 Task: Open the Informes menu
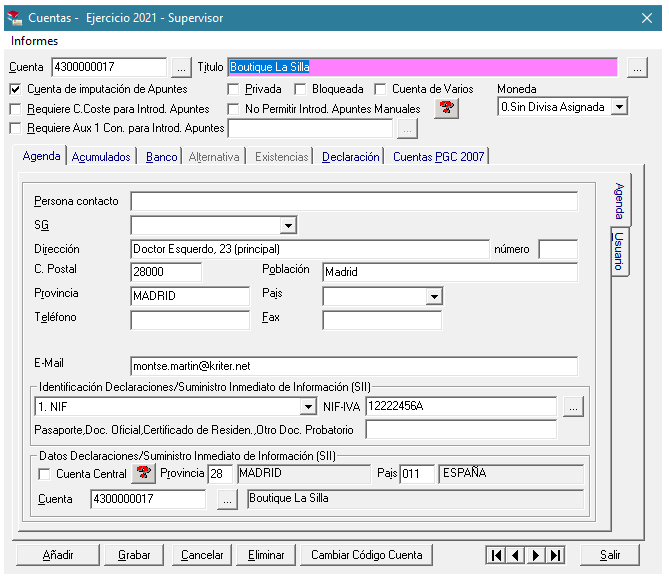tap(35, 41)
